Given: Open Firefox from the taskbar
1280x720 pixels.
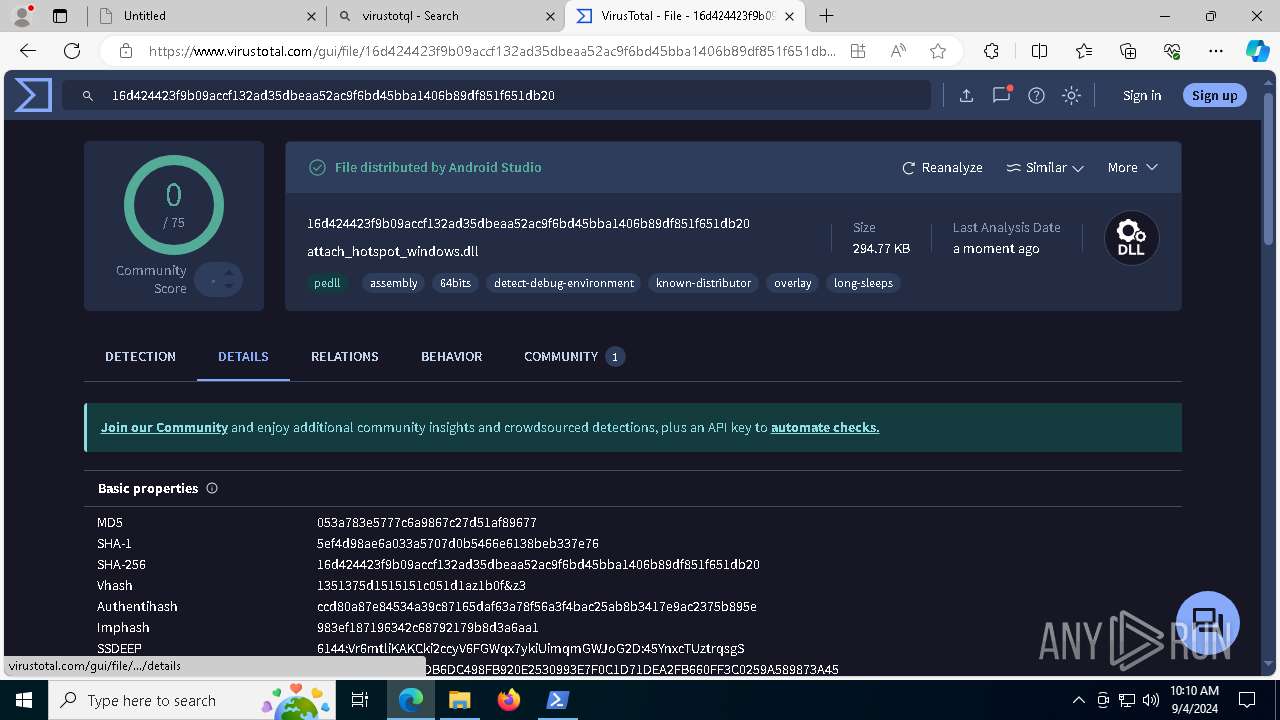Looking at the screenshot, I should pyautogui.click(x=509, y=700).
